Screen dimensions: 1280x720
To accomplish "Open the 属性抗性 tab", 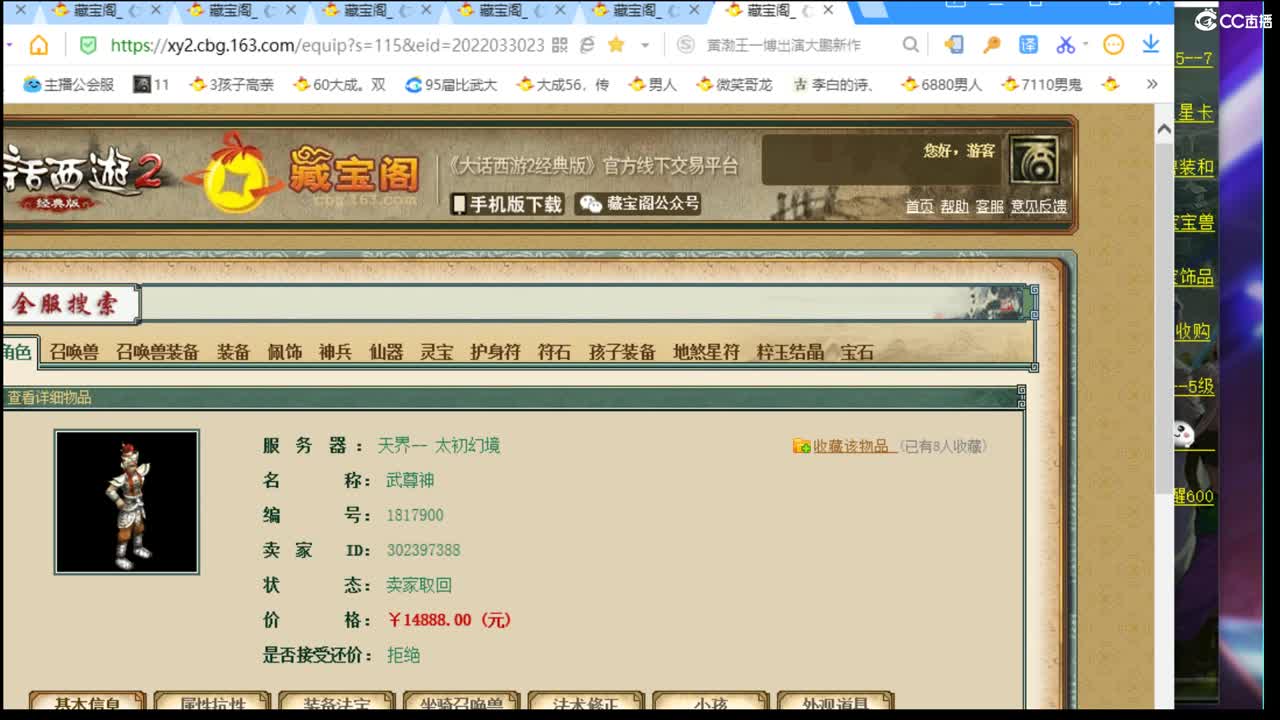I will 212,703.
